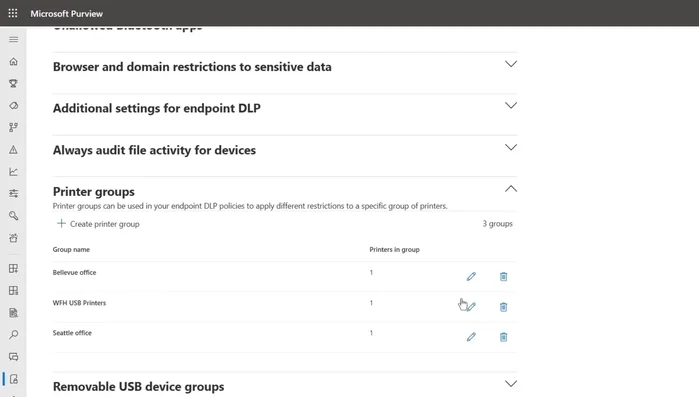Open the Trials gift box icon

(x=13, y=238)
